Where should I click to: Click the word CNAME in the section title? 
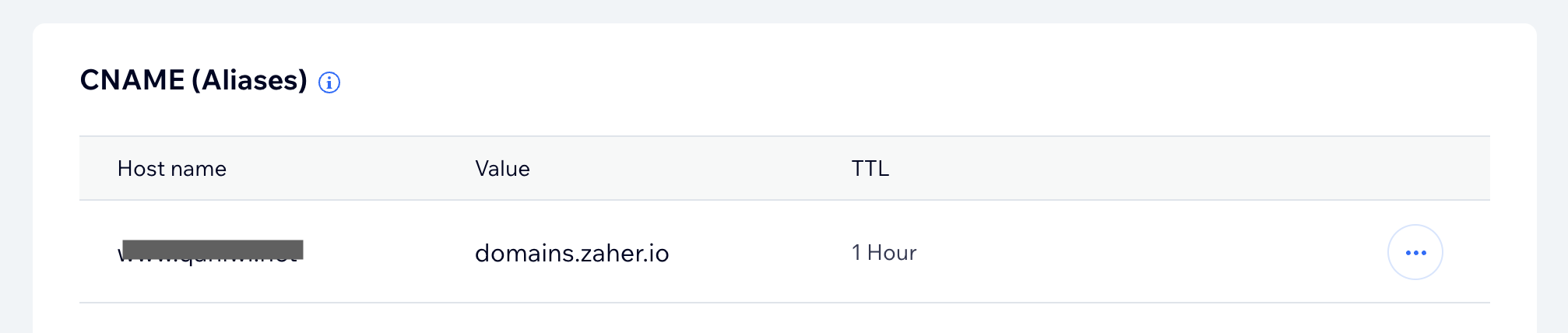132,80
